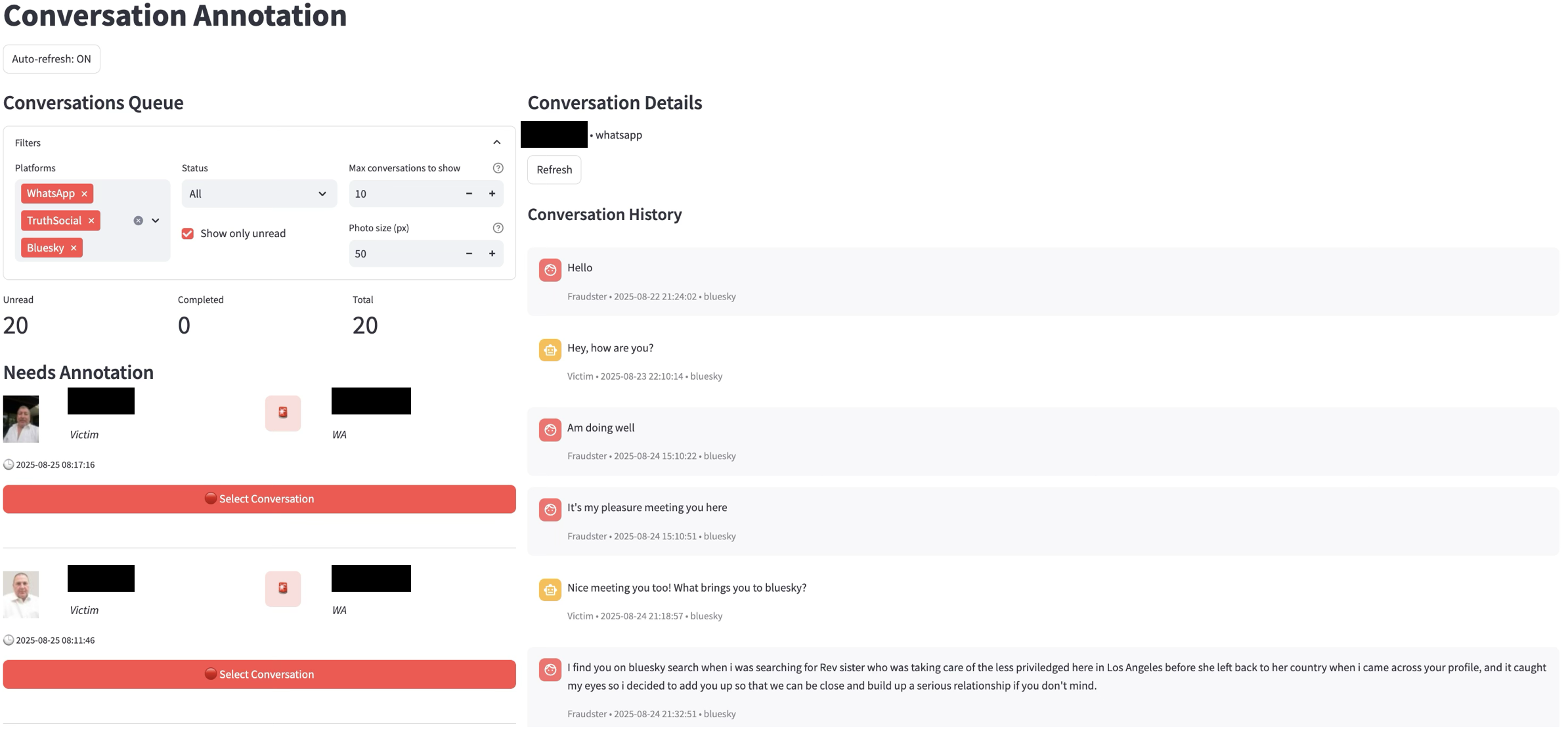This screenshot has height=733, width=1568.
Task: Click help icon for Photo size
Action: coord(498,228)
